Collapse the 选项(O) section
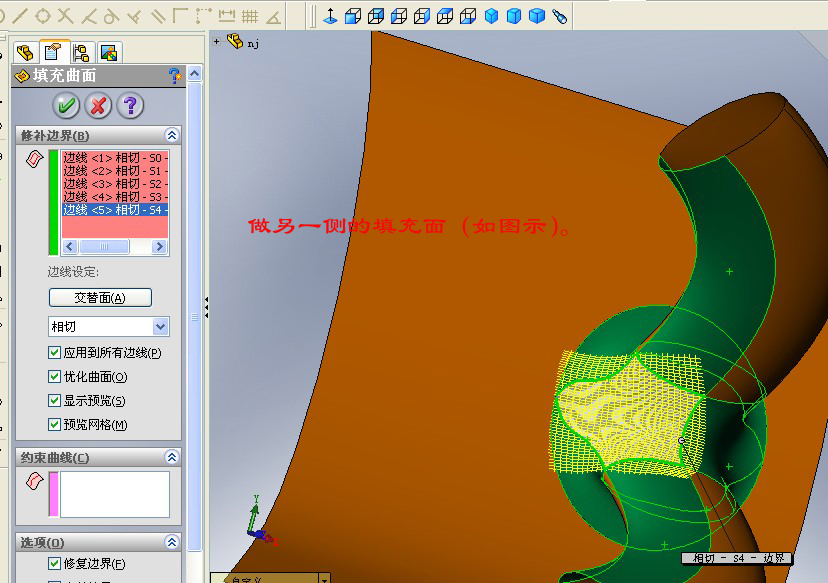Screen dimensions: 828x583 pos(172,542)
